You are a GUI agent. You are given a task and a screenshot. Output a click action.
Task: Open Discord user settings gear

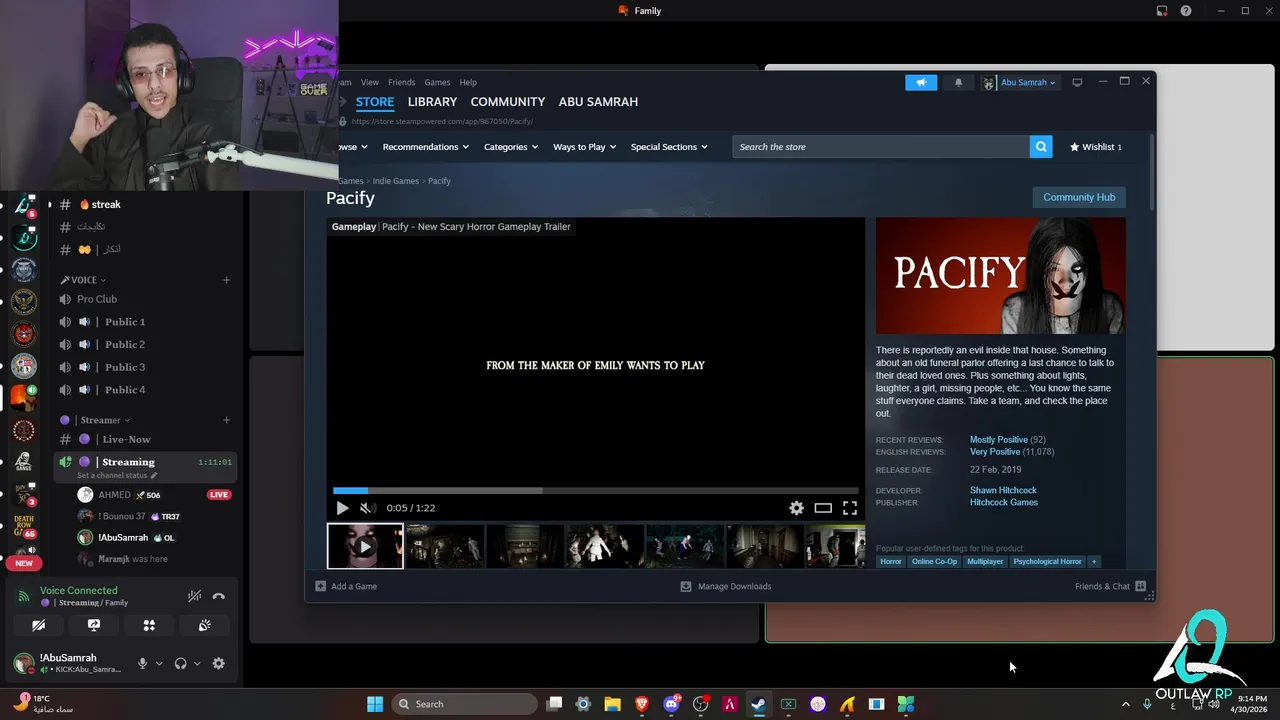[x=218, y=663]
